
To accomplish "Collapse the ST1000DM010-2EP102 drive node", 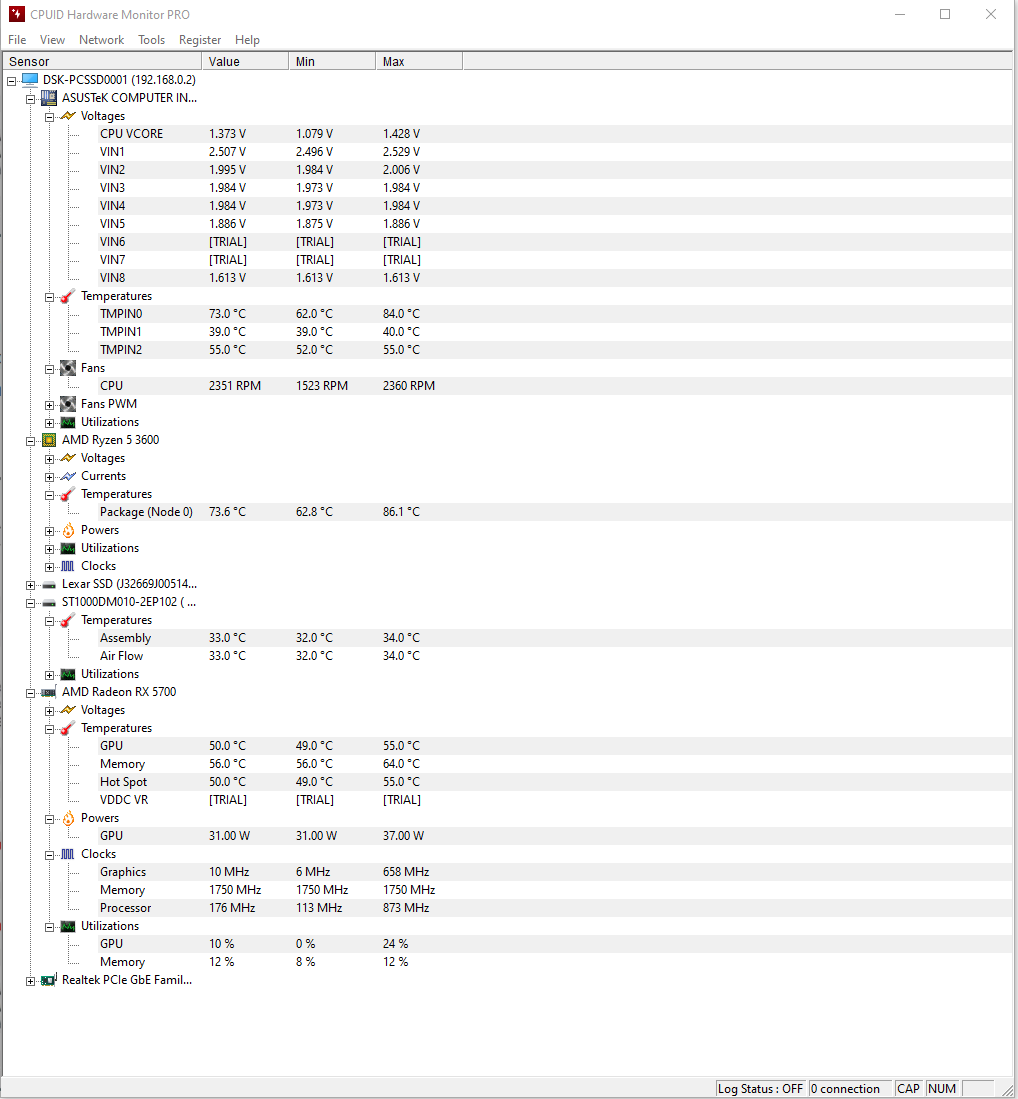I will pyautogui.click(x=30, y=603).
